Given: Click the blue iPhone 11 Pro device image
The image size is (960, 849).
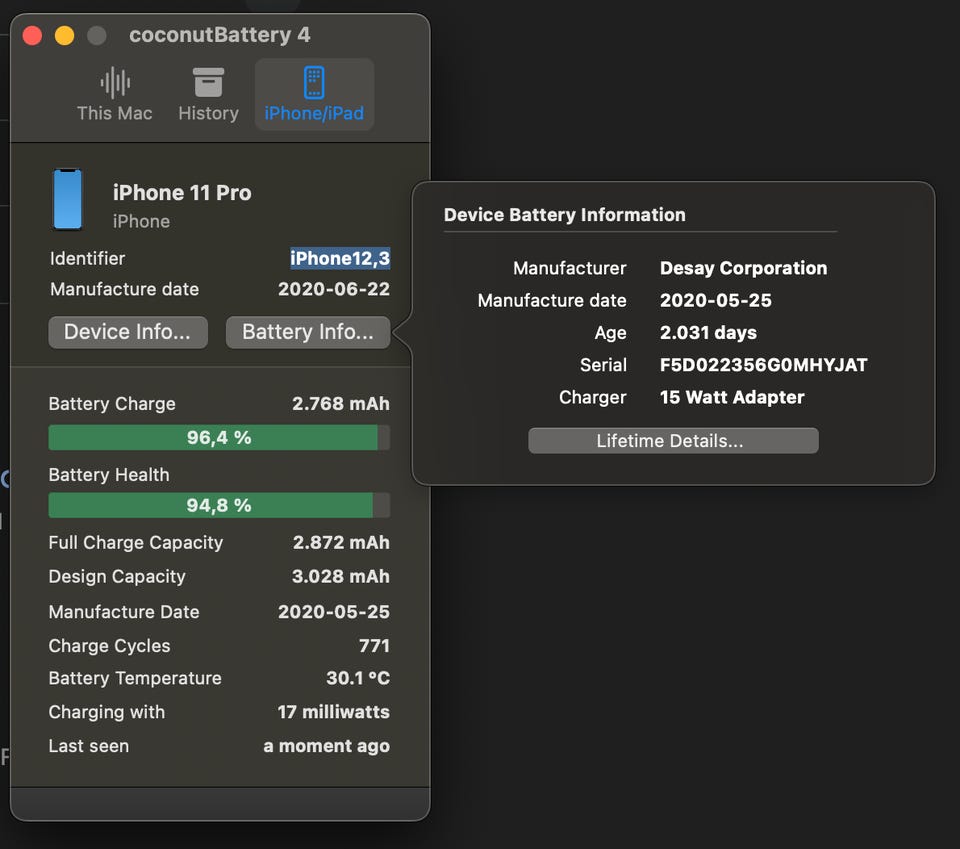Looking at the screenshot, I should 67,200.
